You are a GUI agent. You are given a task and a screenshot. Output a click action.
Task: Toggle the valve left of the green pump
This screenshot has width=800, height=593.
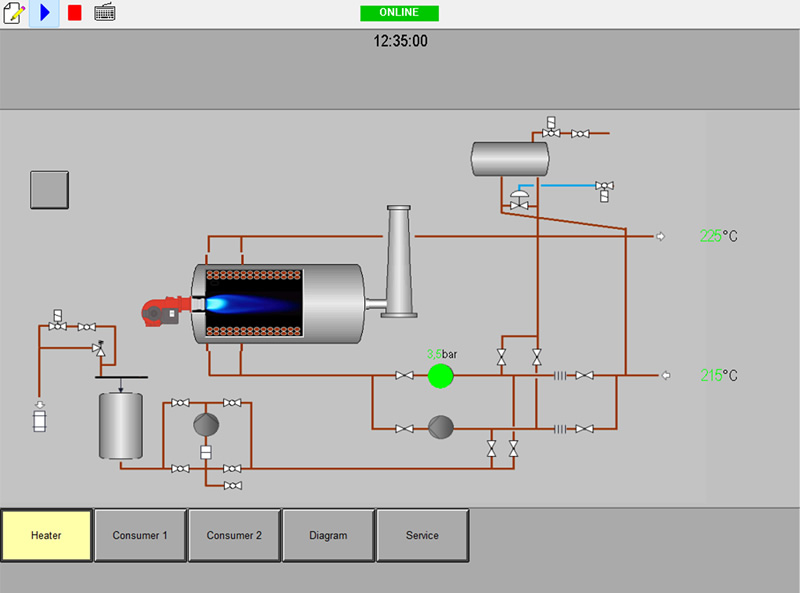pyautogui.click(x=403, y=375)
